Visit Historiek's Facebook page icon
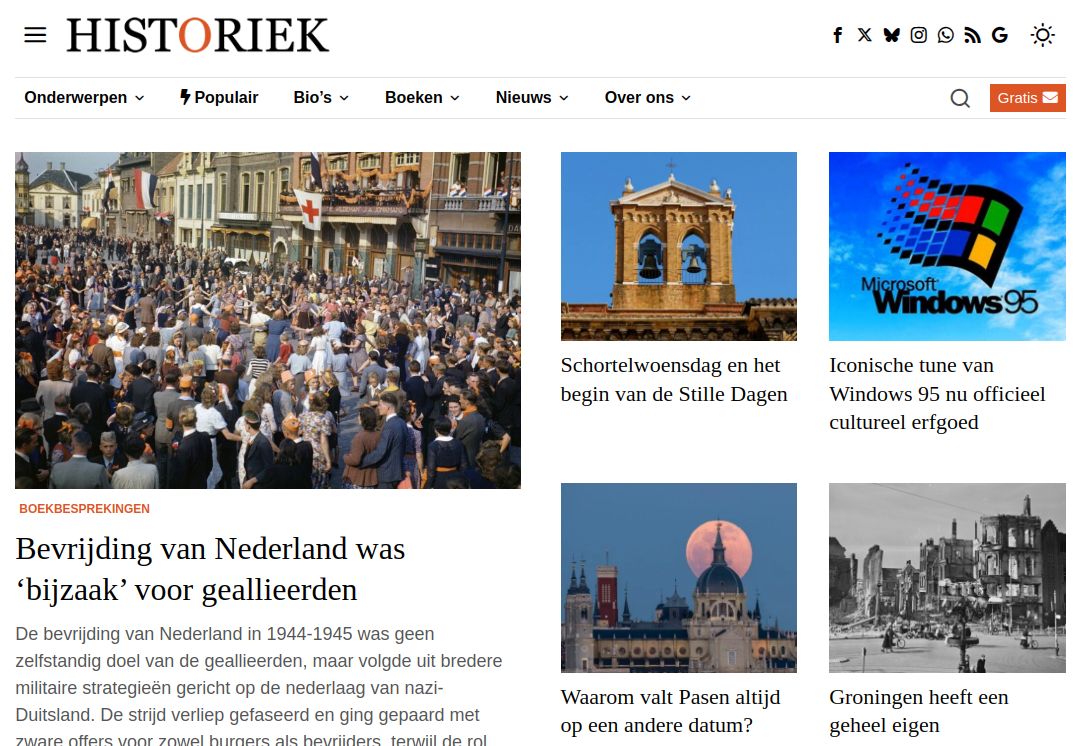The width and height of the screenshot is (1081, 746). 838,35
